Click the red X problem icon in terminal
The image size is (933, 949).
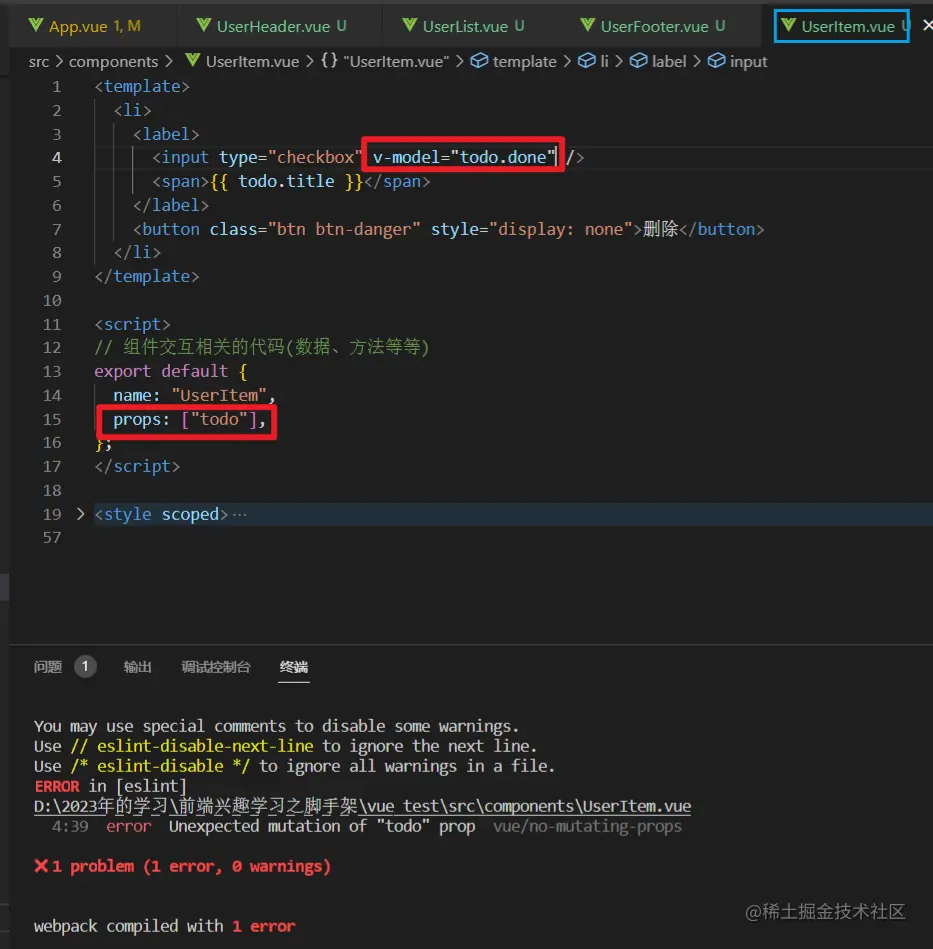(41, 866)
